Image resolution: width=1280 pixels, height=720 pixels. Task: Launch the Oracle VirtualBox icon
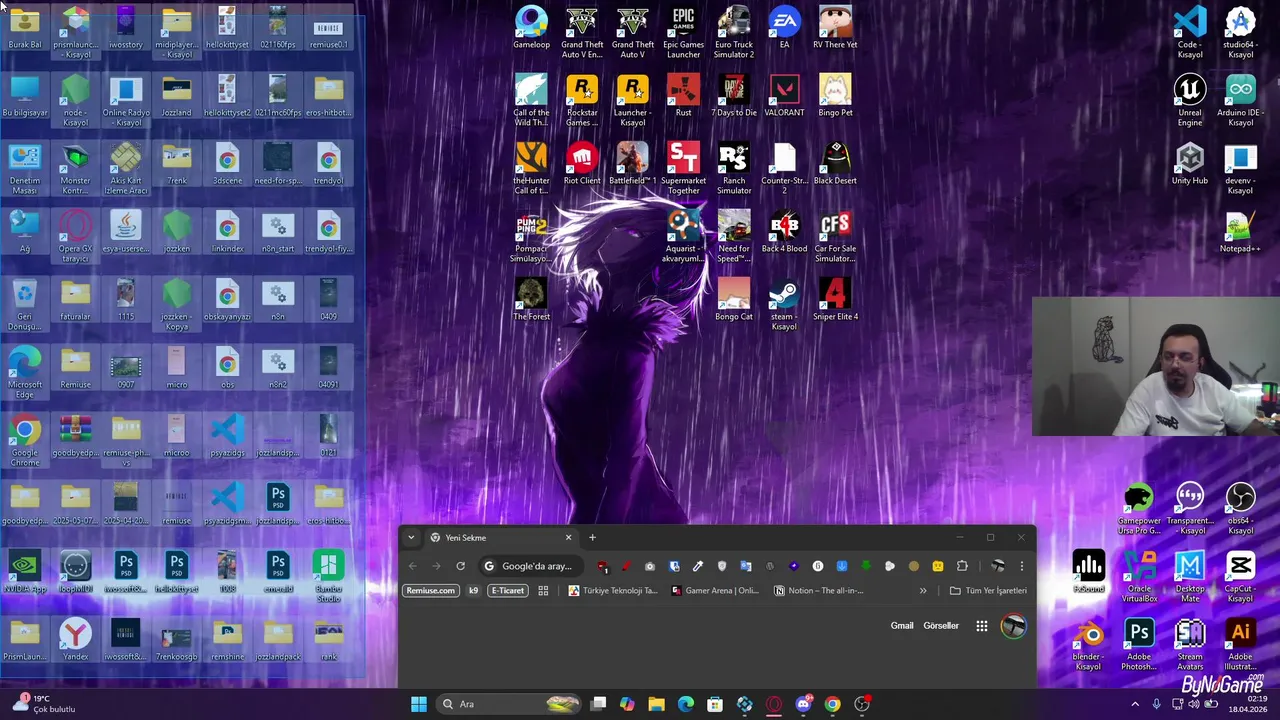[x=1138, y=576]
